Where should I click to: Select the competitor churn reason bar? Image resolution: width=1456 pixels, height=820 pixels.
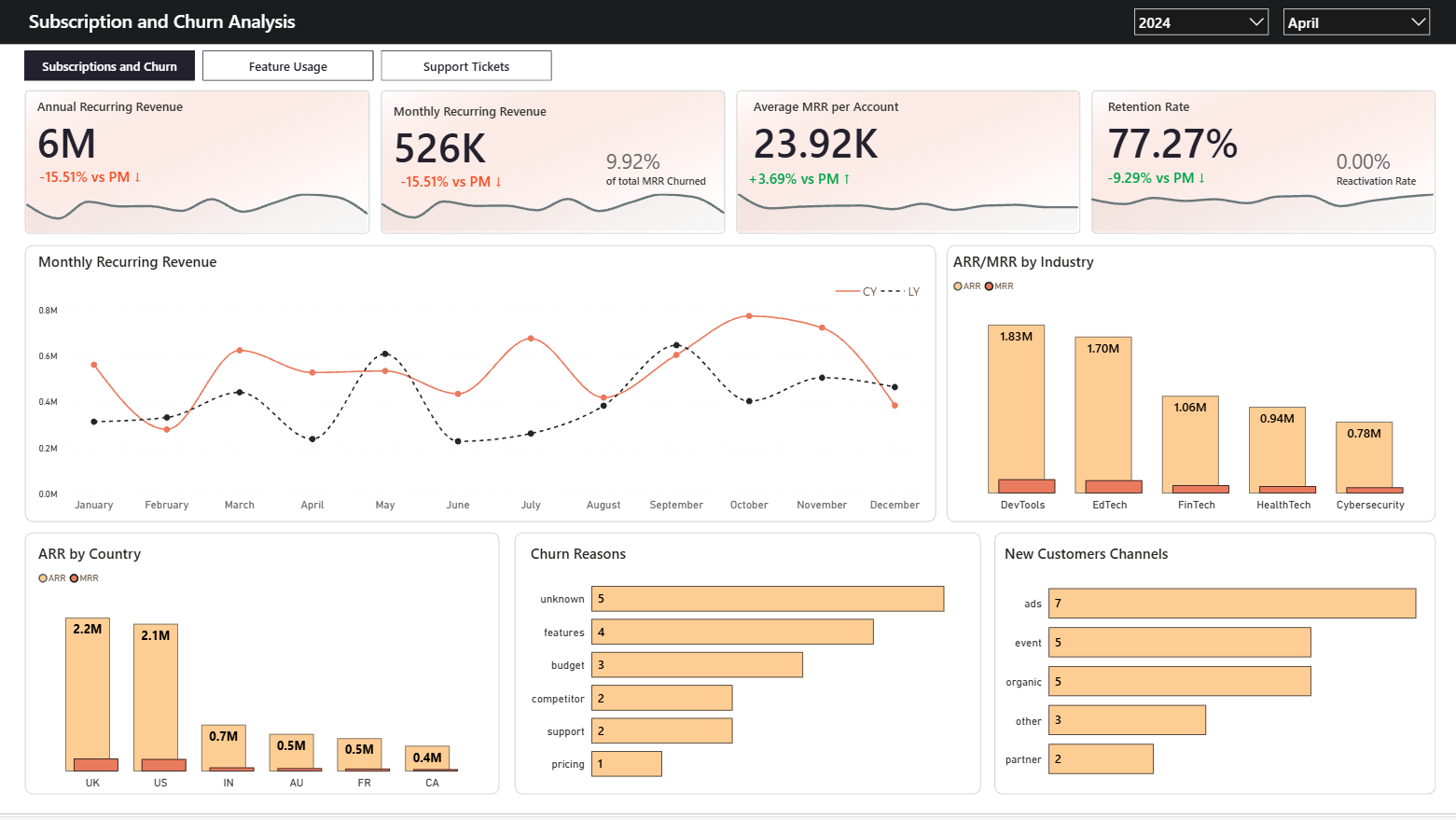[x=661, y=698]
